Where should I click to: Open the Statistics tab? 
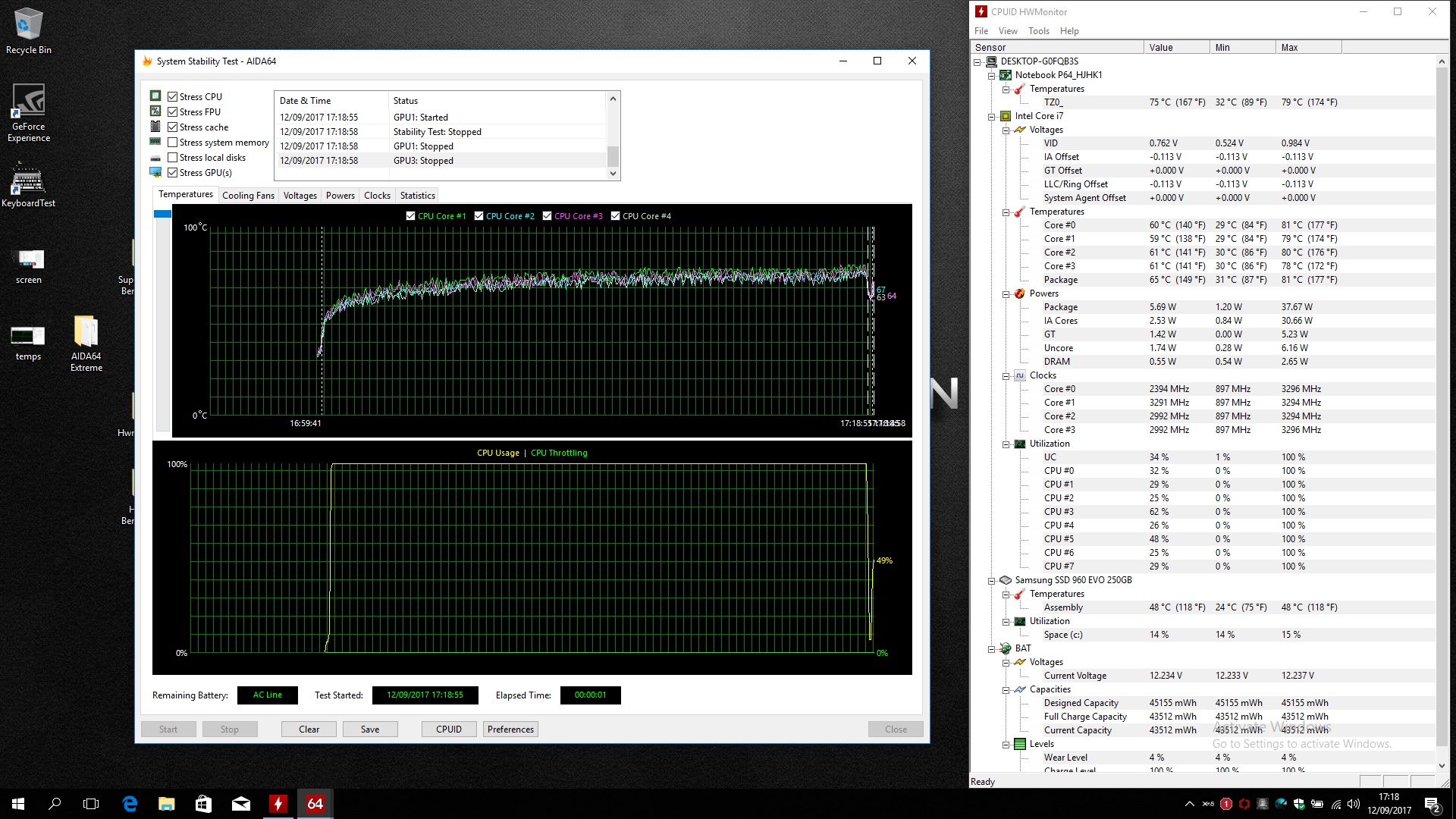[417, 195]
